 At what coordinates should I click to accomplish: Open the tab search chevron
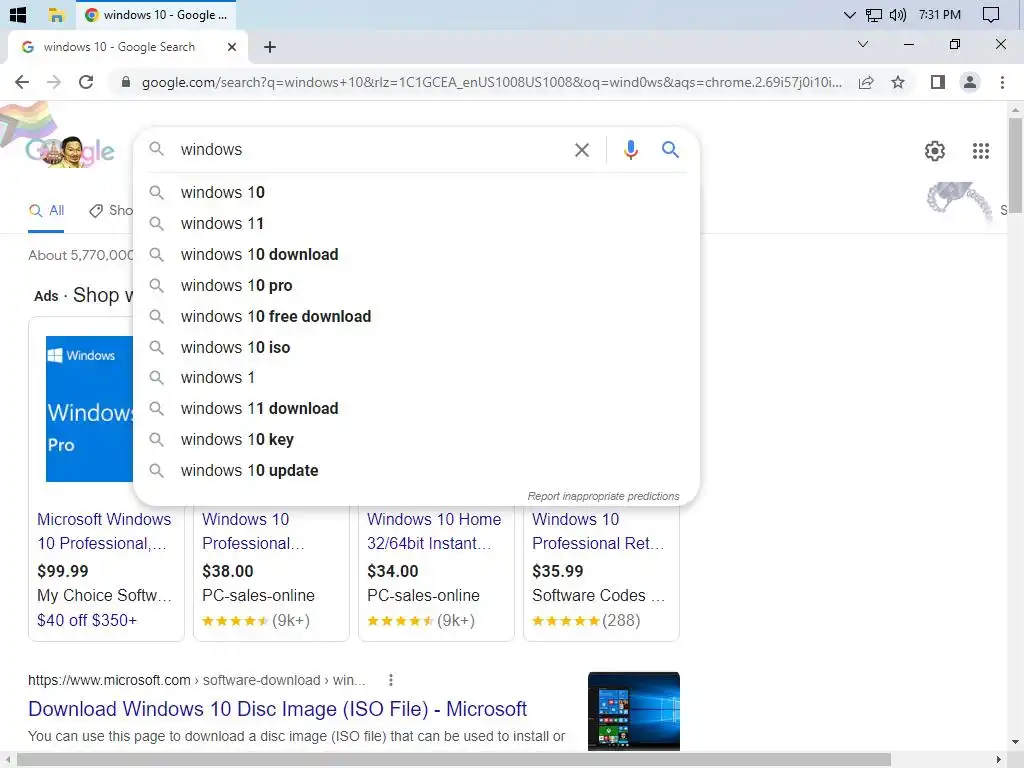[863, 44]
